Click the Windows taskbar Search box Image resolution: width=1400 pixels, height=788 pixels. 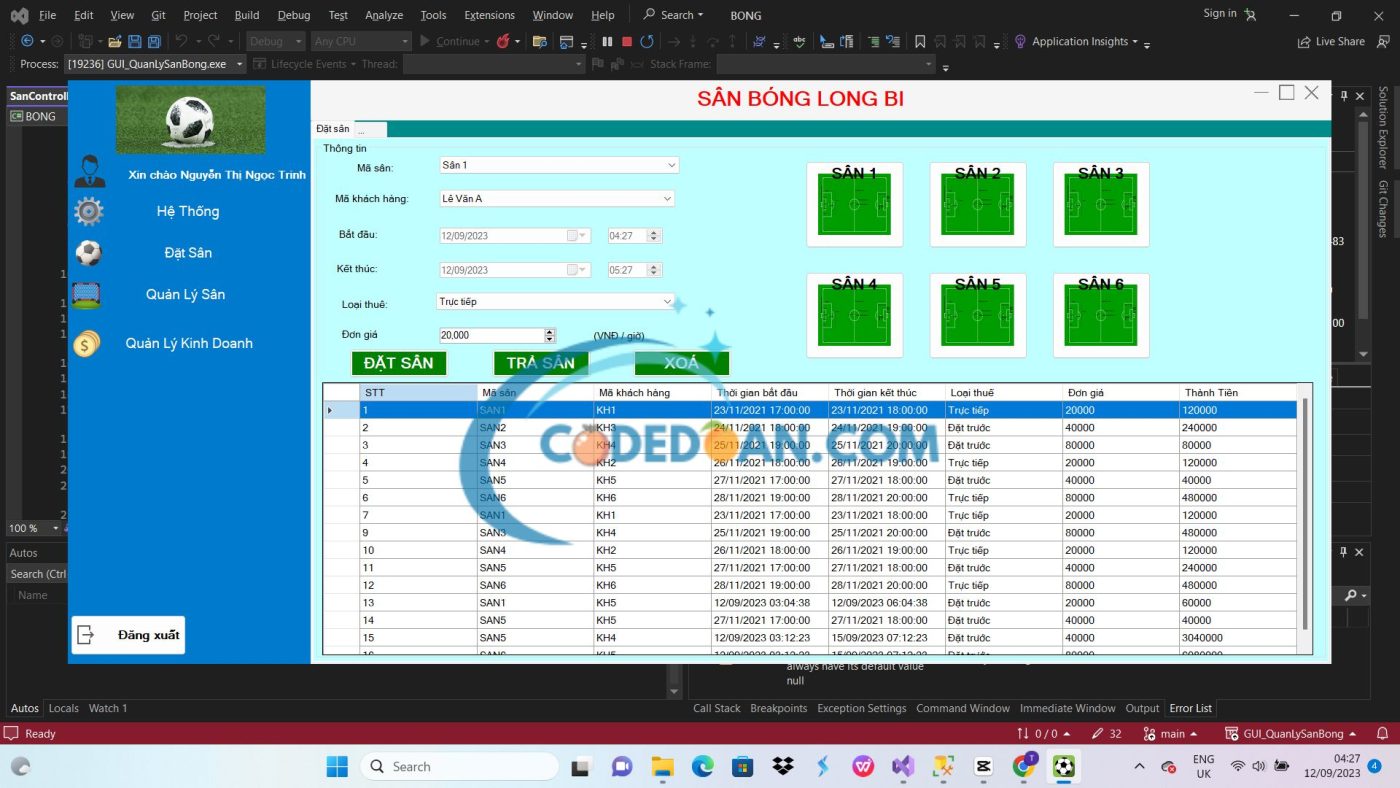coord(459,767)
